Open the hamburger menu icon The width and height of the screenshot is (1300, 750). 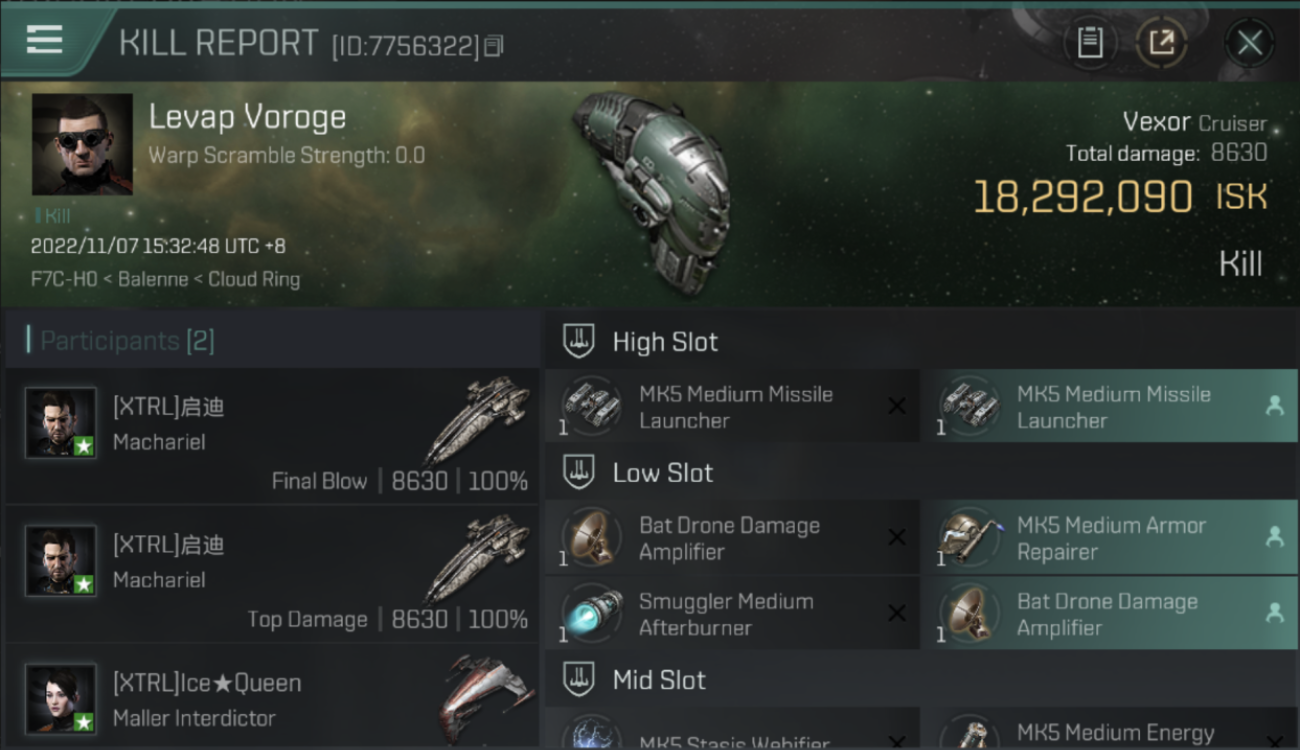click(45, 40)
